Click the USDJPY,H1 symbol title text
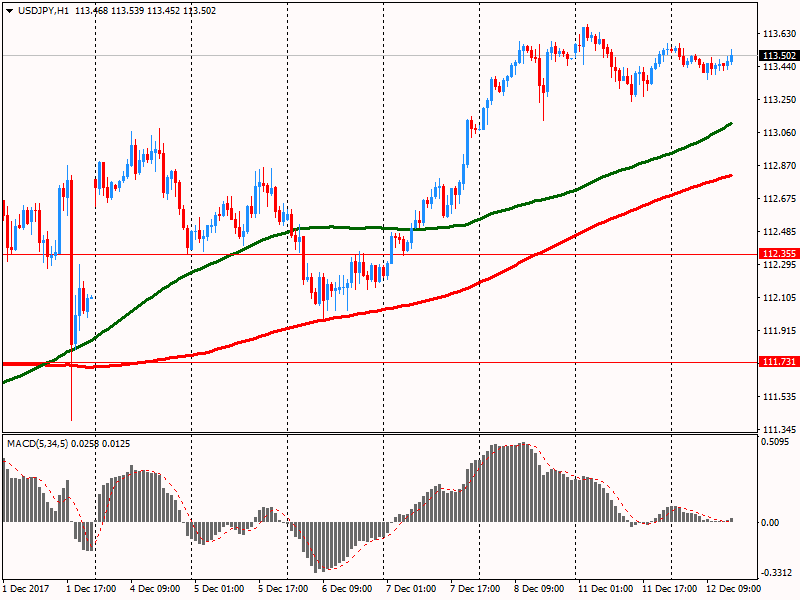Viewport: 800px width, 600px height. pos(43,11)
